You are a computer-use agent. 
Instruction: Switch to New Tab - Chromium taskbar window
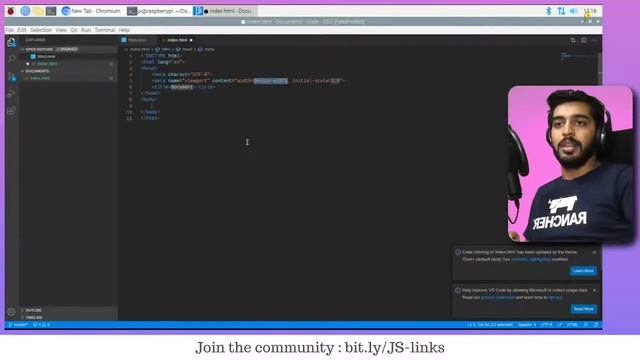coord(91,11)
